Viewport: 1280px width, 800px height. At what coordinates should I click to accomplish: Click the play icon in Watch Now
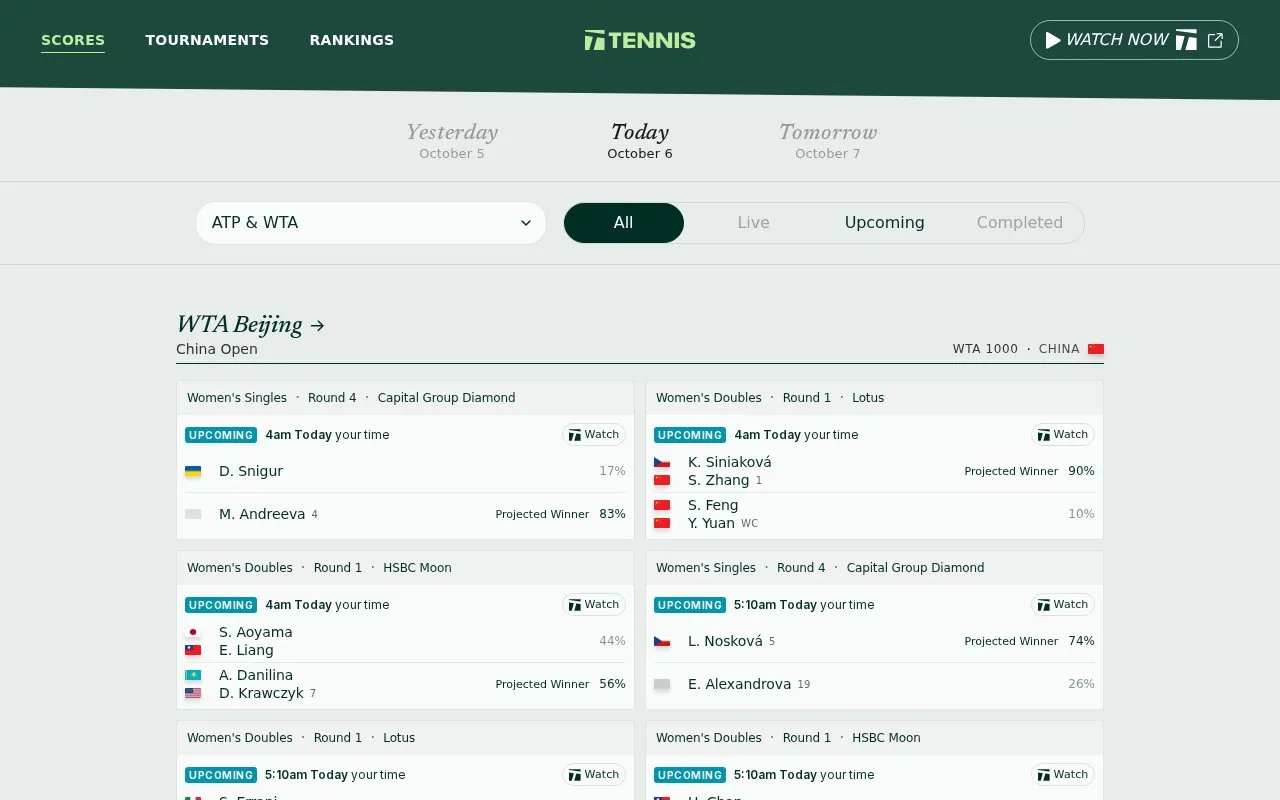point(1053,40)
